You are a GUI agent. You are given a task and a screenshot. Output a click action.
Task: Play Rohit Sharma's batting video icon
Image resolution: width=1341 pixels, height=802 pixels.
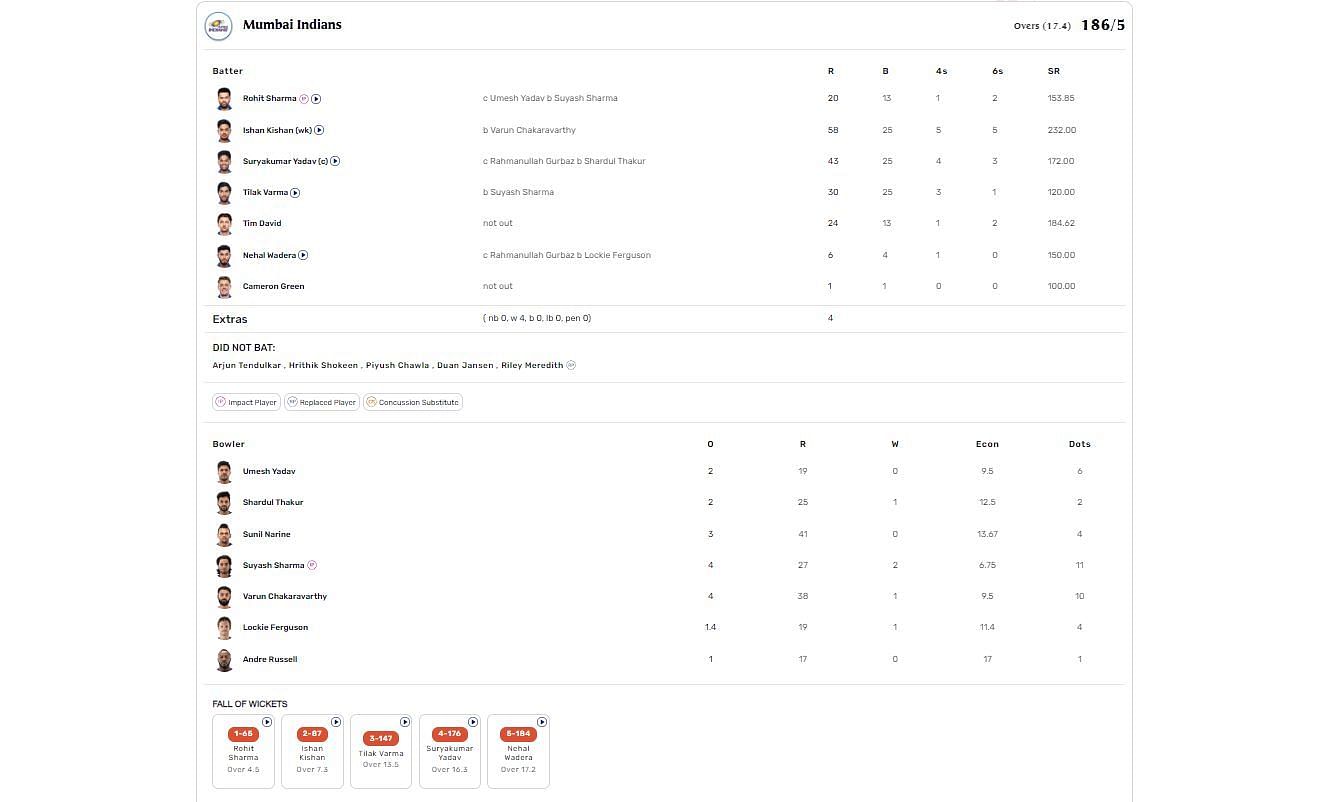click(316, 99)
